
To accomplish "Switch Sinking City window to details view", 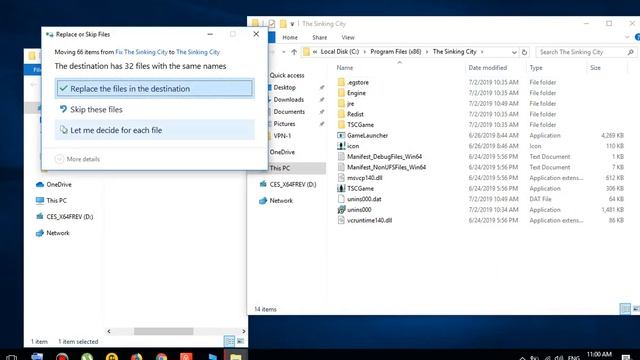I will [x=625, y=309].
